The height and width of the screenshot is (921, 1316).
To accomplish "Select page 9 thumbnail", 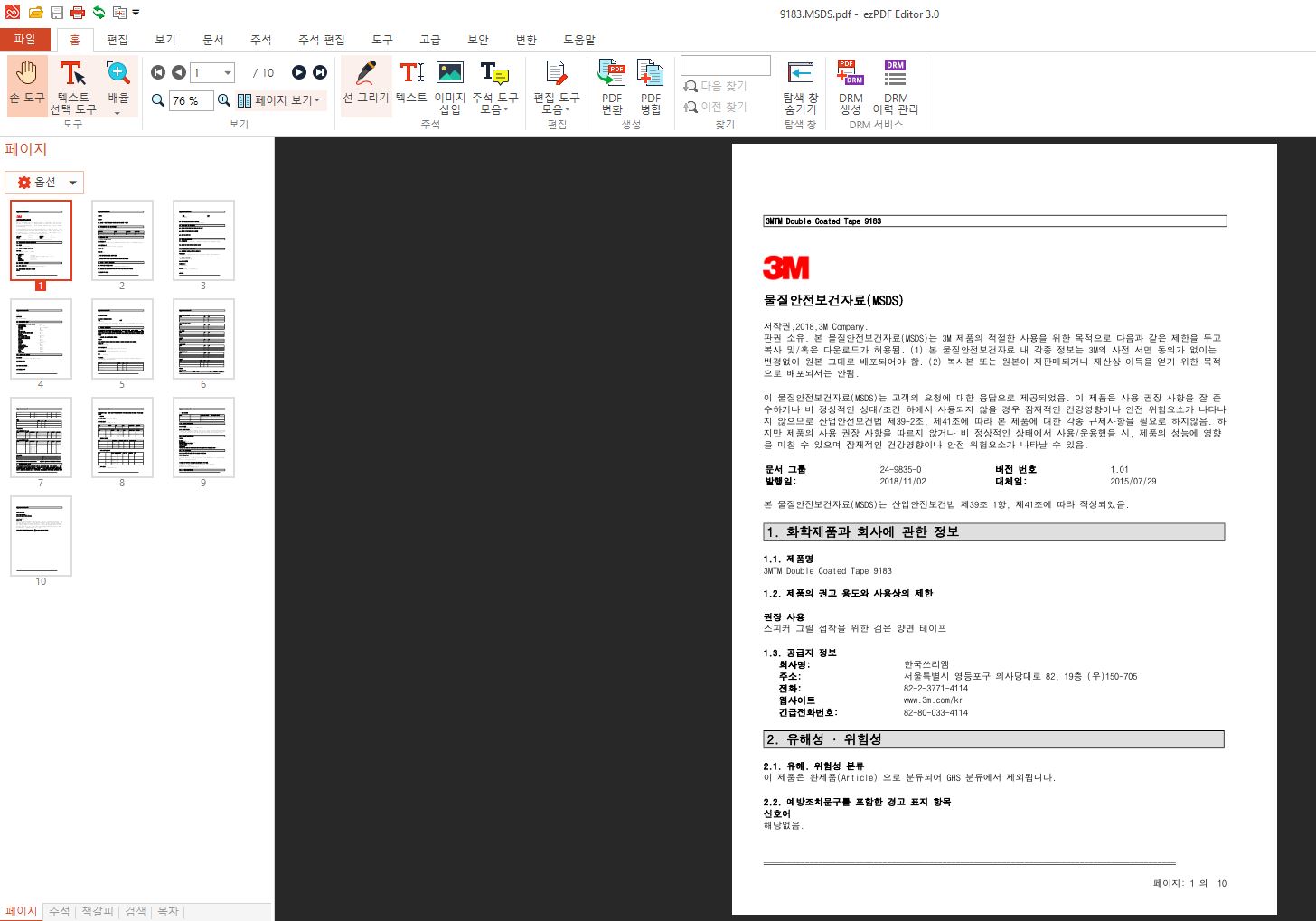I will click(203, 437).
